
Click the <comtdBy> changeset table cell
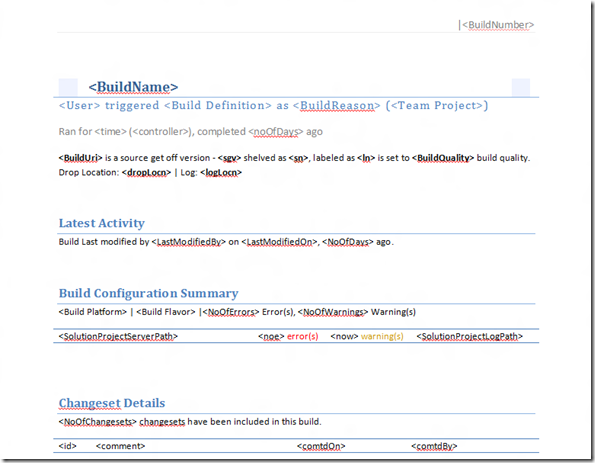(434, 446)
